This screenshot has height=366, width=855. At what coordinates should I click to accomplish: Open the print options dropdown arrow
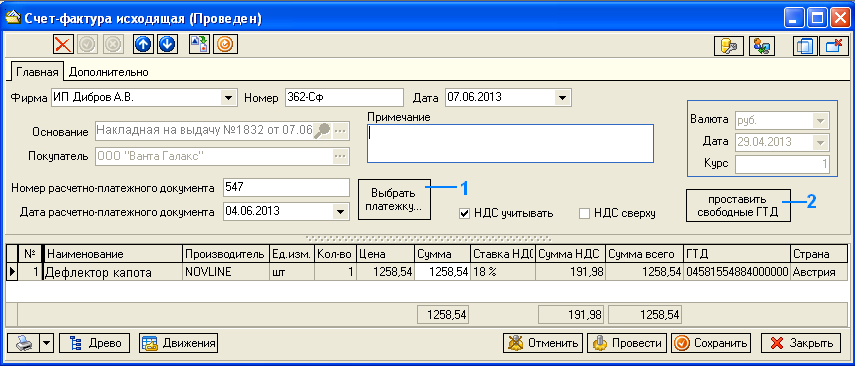pos(47,343)
